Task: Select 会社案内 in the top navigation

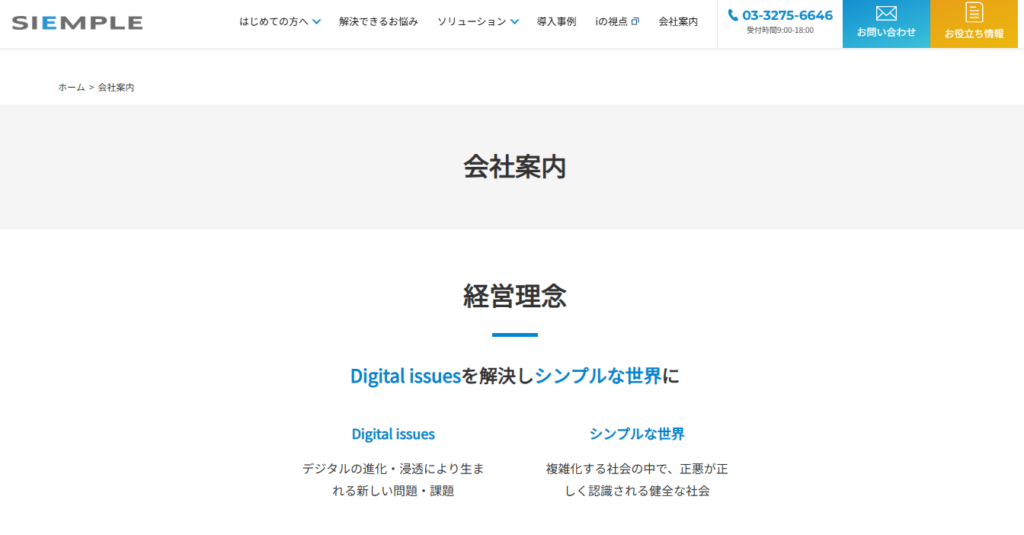Action: pos(678,22)
